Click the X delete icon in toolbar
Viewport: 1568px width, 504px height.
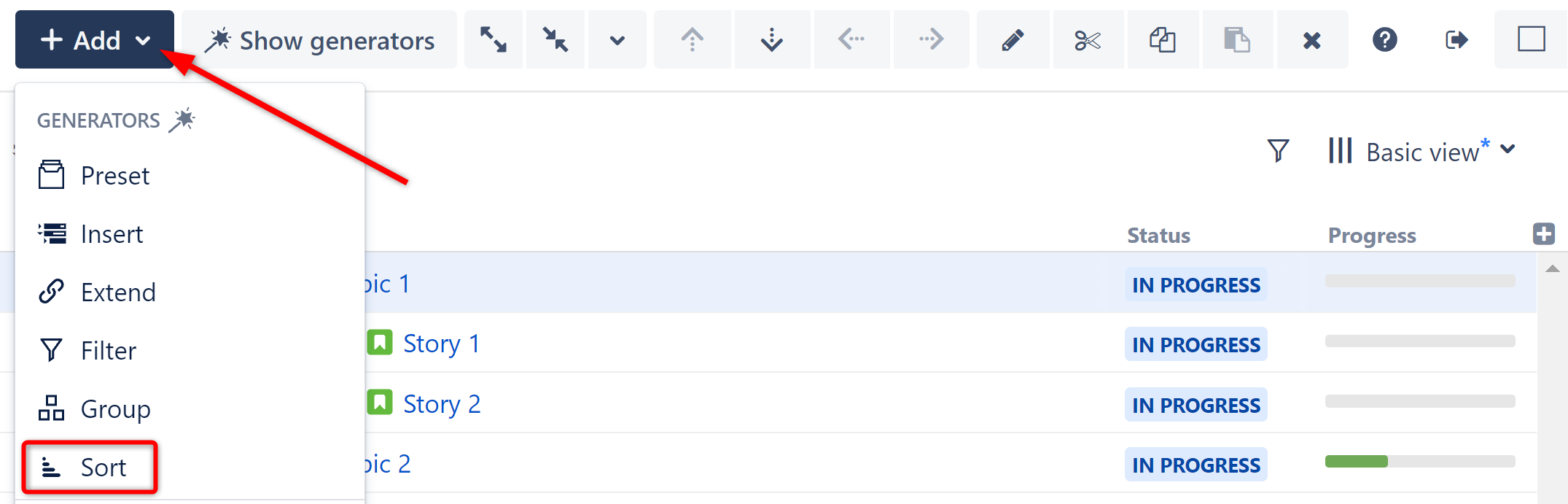1311,40
